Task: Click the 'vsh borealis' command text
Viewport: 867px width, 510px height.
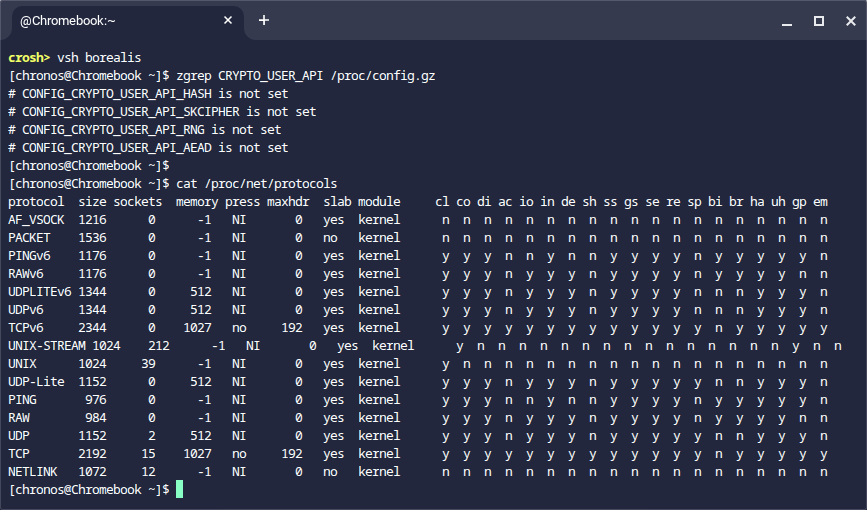Action: [99, 58]
